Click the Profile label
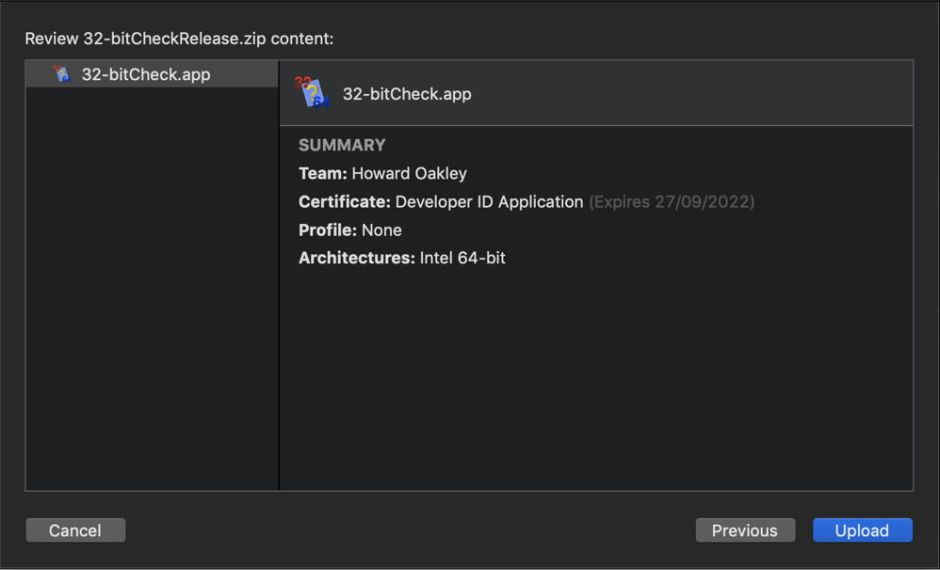This screenshot has height=570, width=940. click(327, 229)
